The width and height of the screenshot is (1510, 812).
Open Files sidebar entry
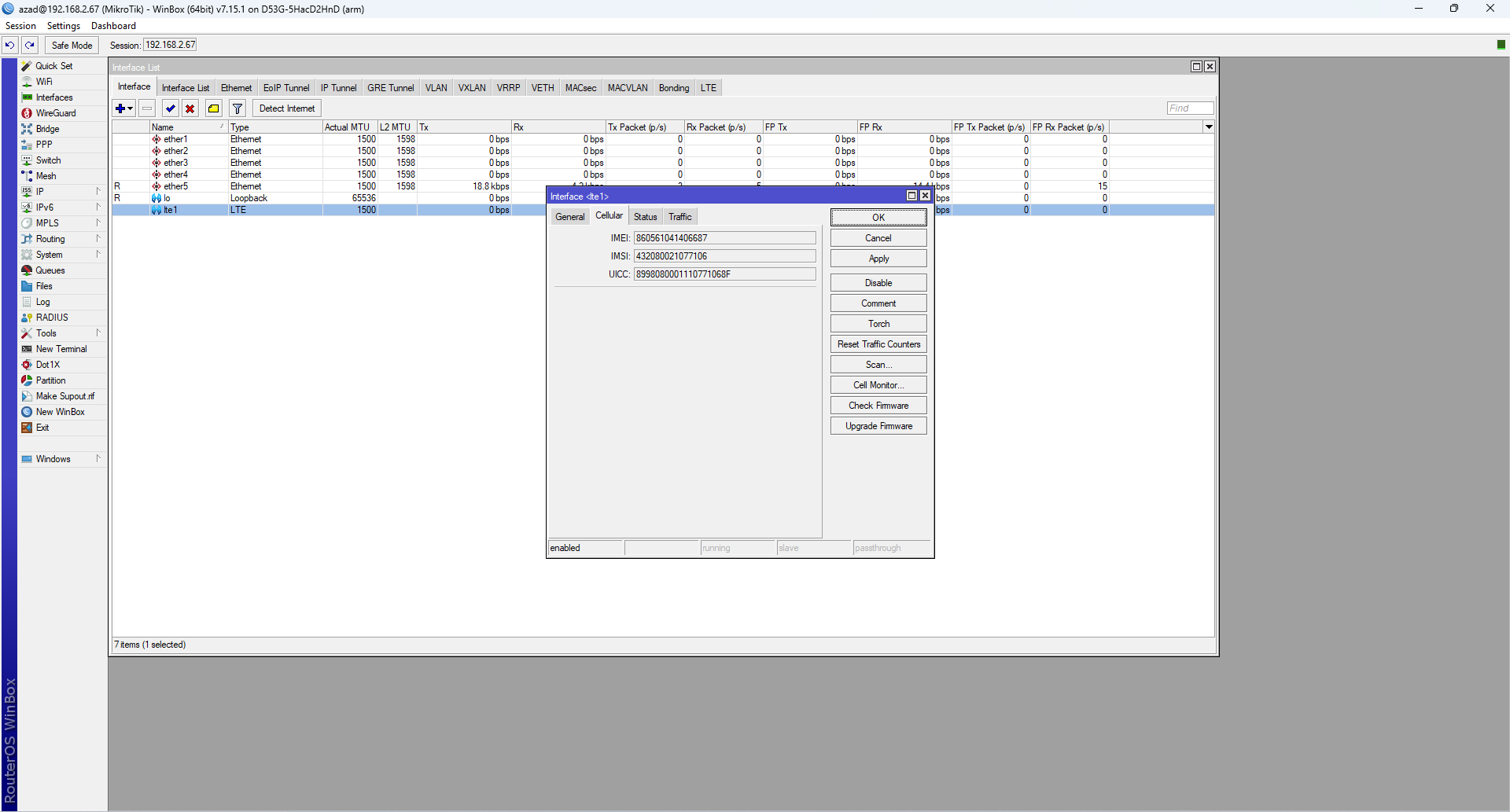tap(44, 286)
